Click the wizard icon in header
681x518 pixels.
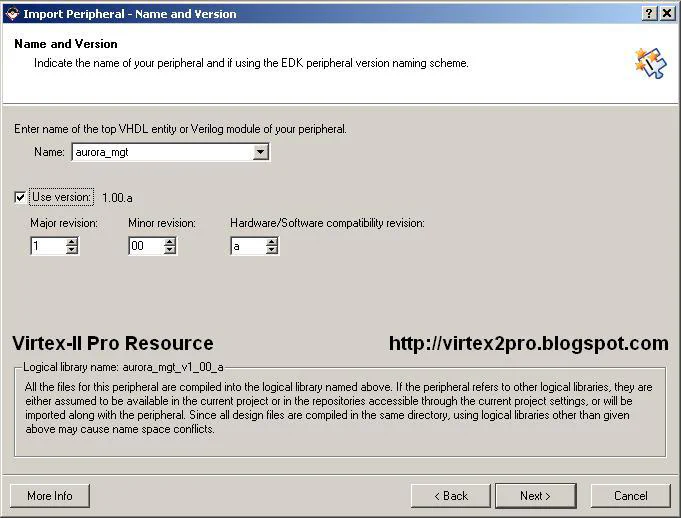coord(649,62)
